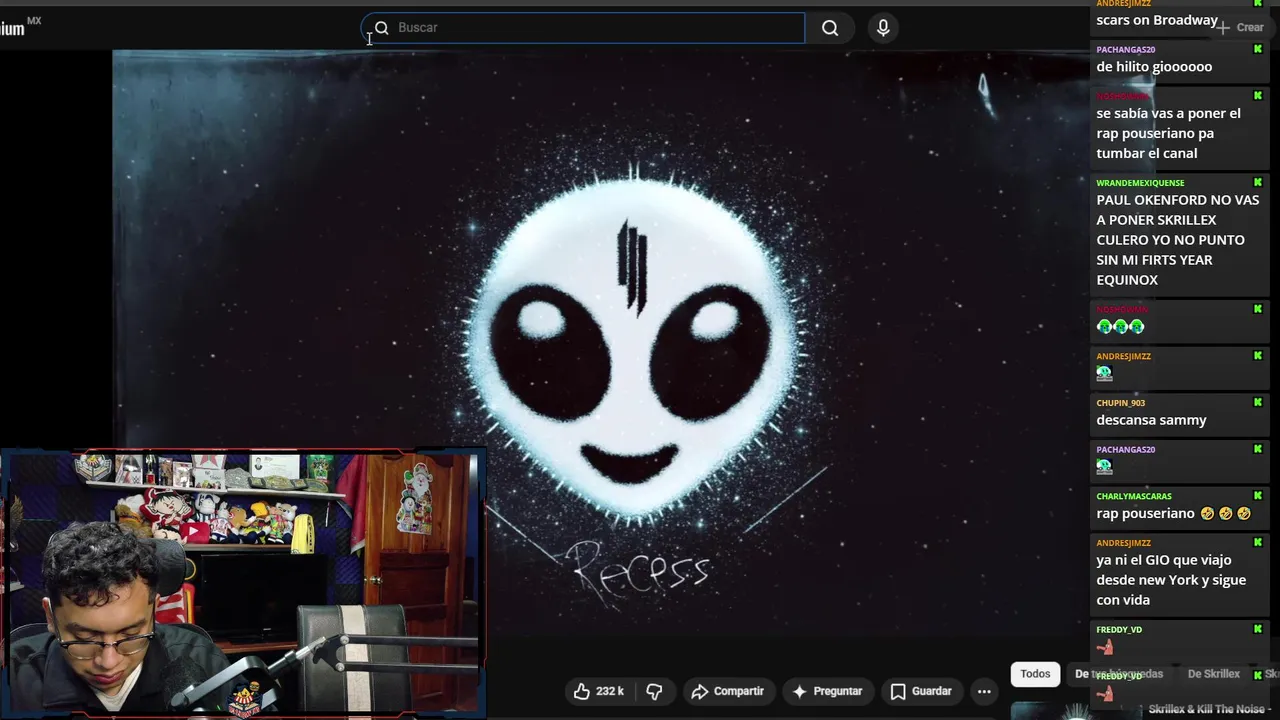Viewport: 1280px width, 720px height.
Task: Click username WRANDEMEXIQUENSE in chat
Action: tap(1140, 183)
